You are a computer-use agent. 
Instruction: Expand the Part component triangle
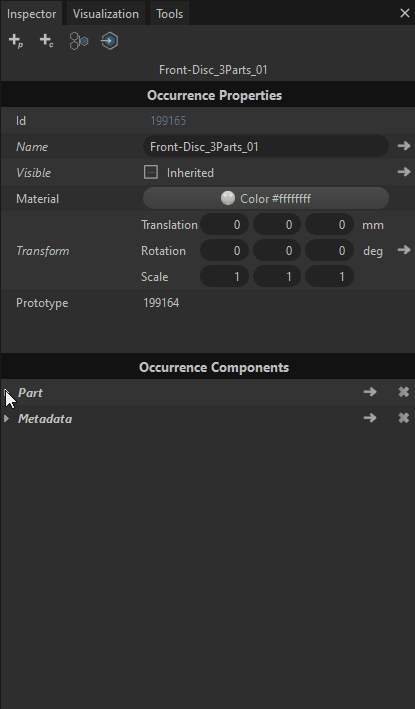pyautogui.click(x=6, y=392)
